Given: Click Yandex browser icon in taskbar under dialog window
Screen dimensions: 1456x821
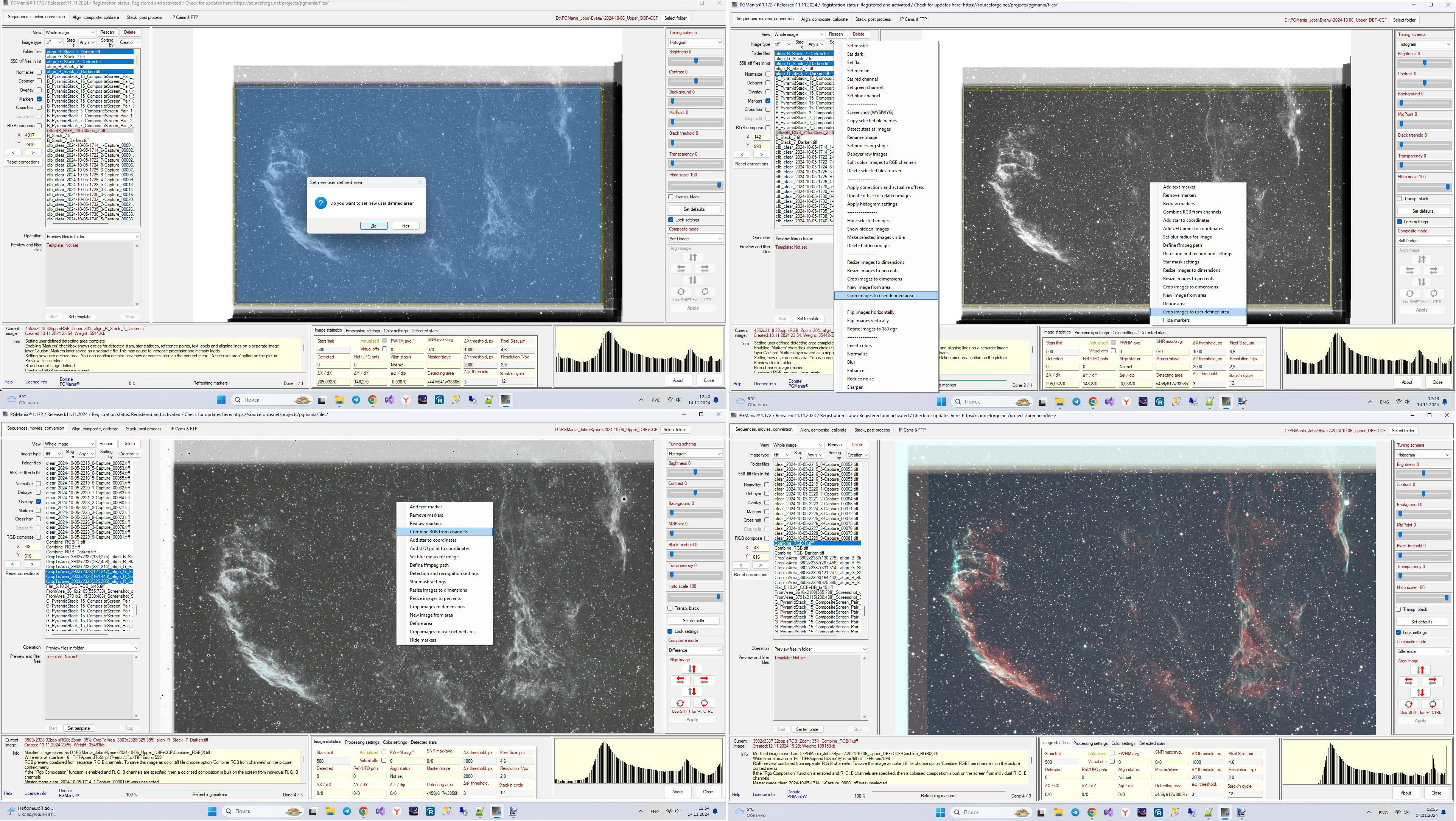Looking at the screenshot, I should click(406, 400).
